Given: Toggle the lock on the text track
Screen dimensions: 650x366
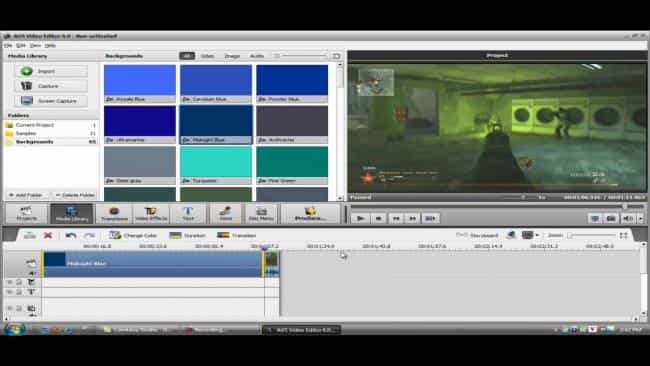Looking at the screenshot, I should (19, 292).
